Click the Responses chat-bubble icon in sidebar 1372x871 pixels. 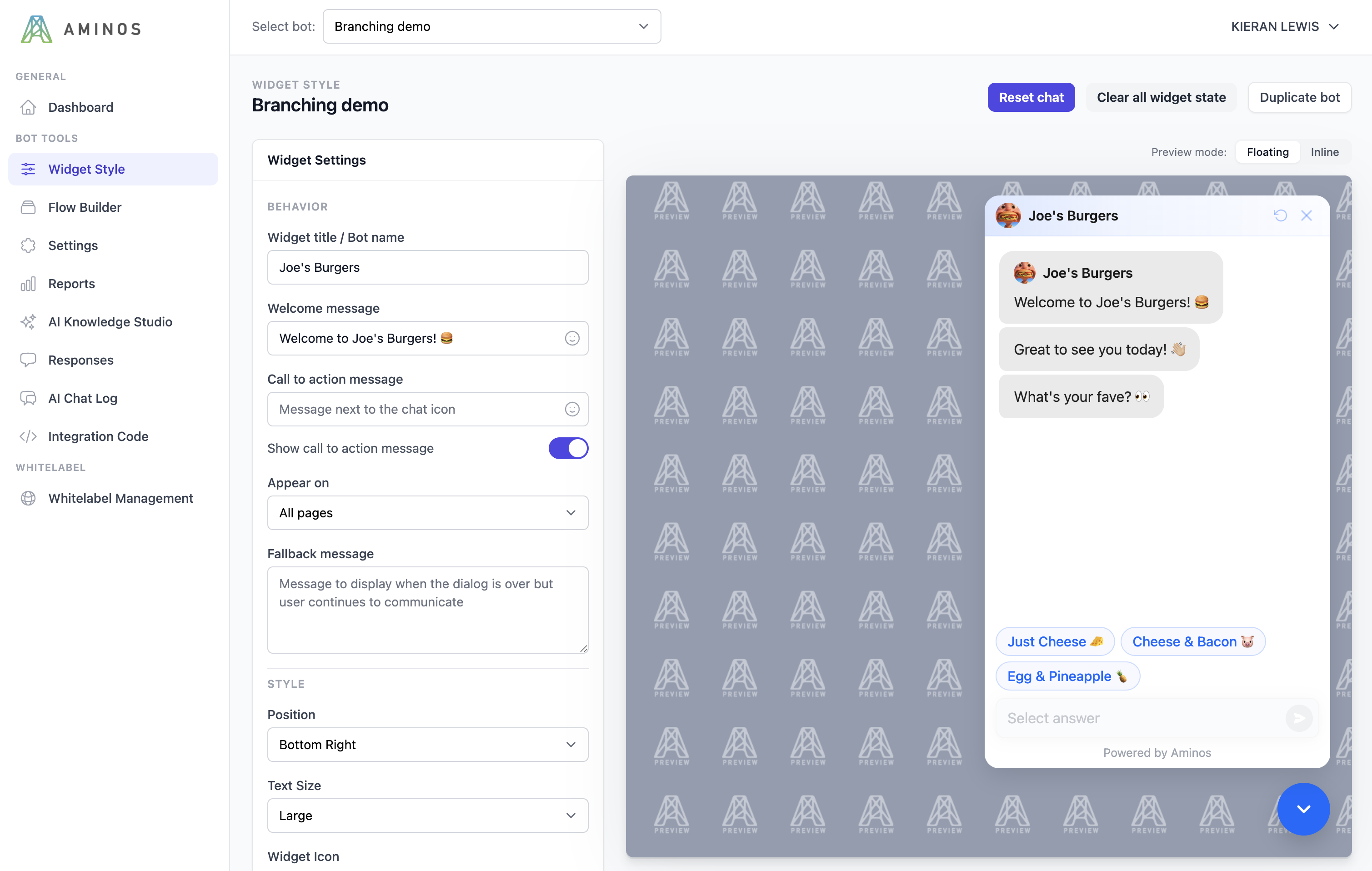pos(29,360)
